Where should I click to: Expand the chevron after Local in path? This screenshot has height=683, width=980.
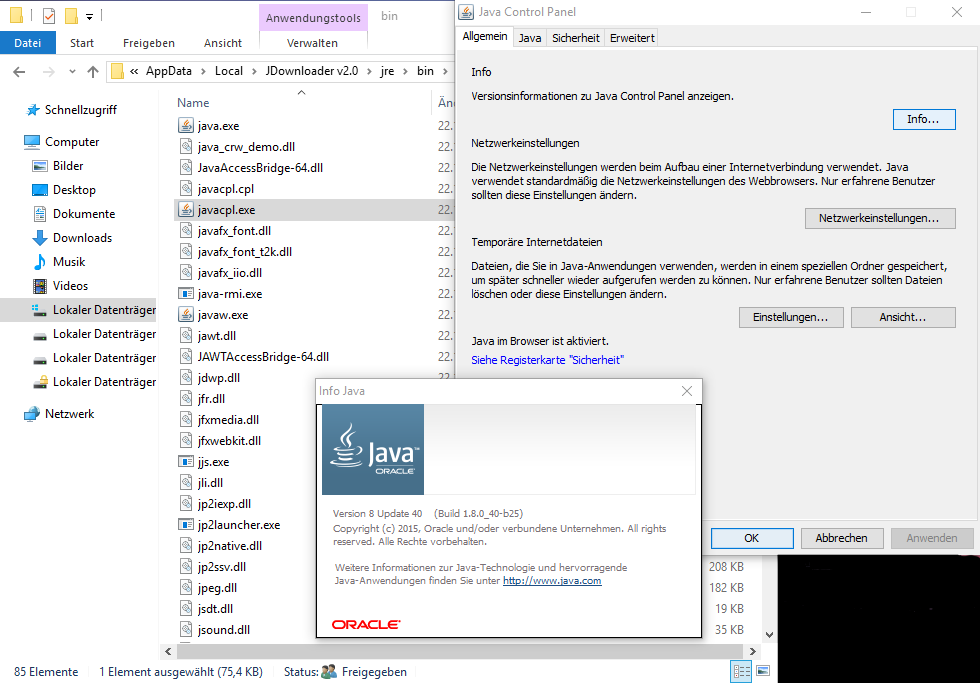254,71
